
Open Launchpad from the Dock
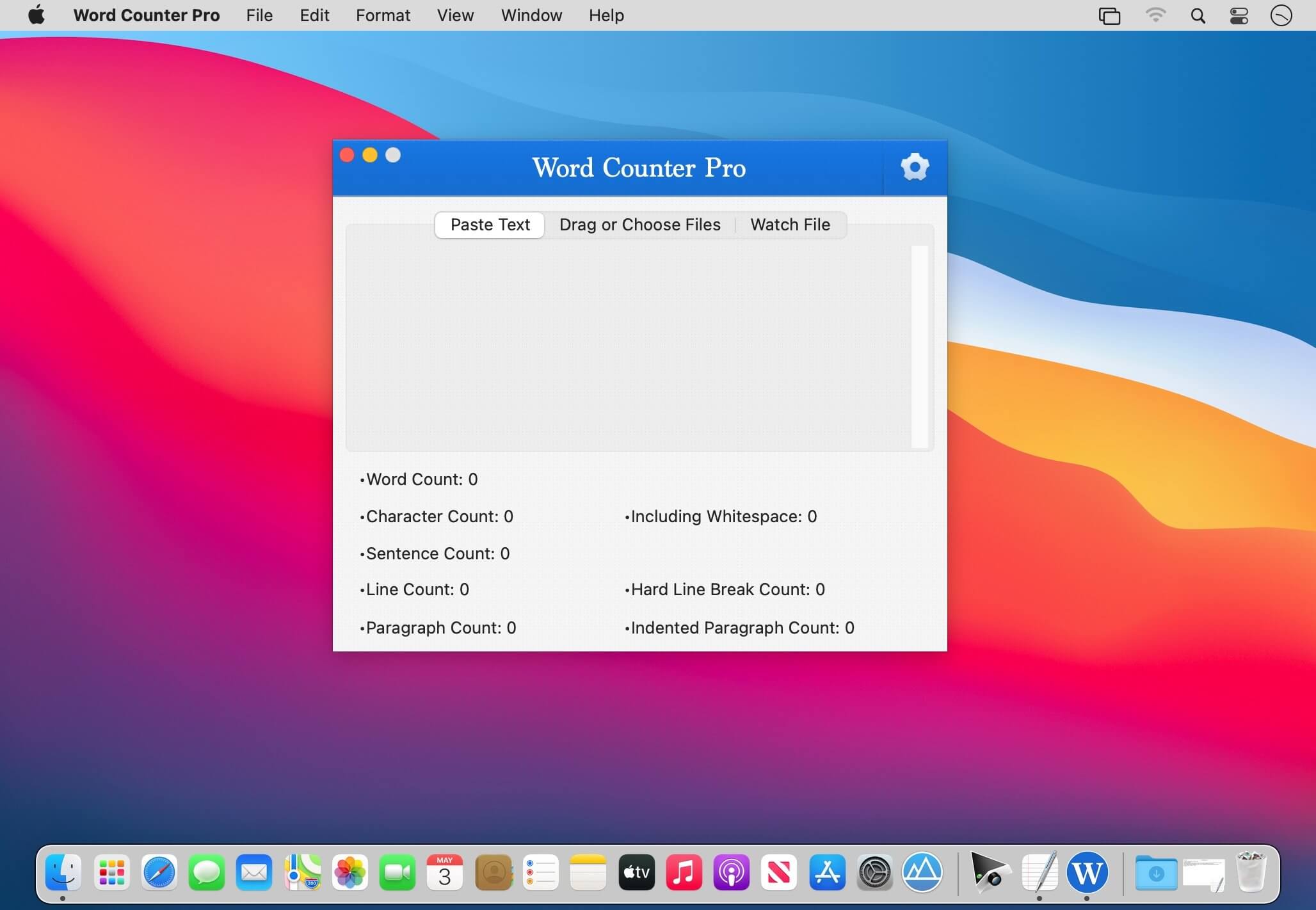tap(111, 872)
